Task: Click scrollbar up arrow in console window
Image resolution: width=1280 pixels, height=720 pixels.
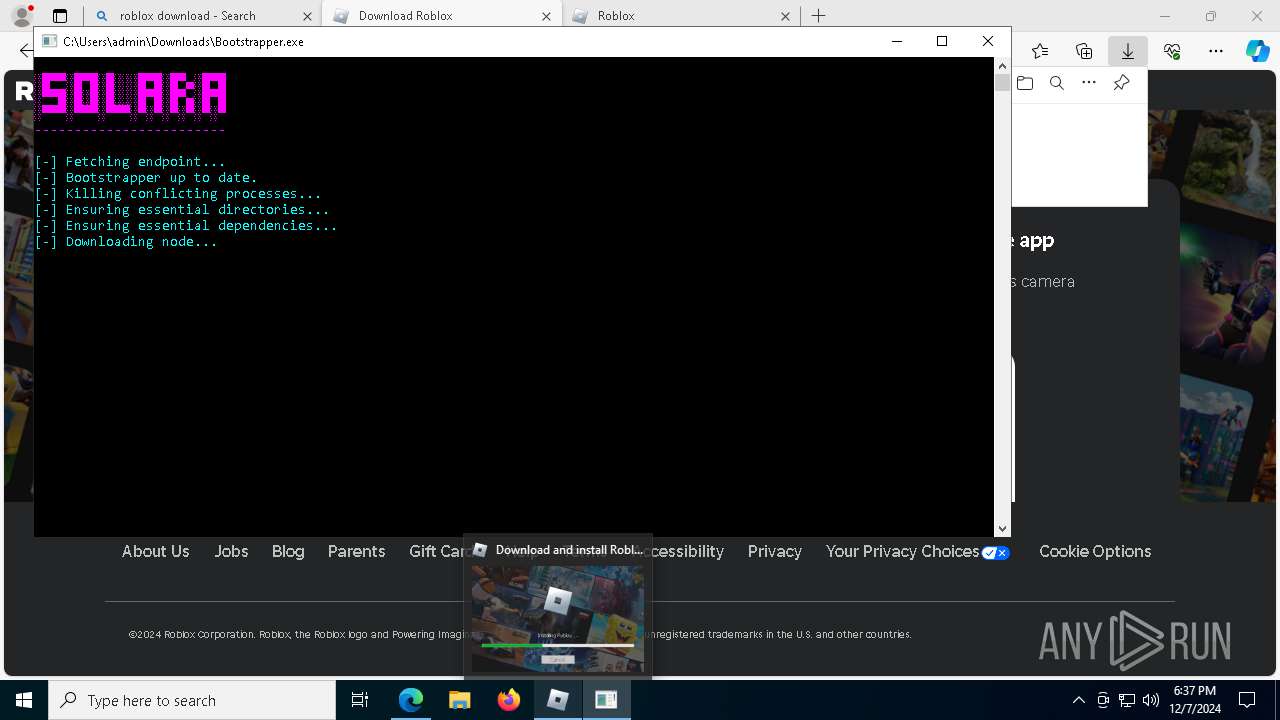Action: pyautogui.click(x=1002, y=65)
